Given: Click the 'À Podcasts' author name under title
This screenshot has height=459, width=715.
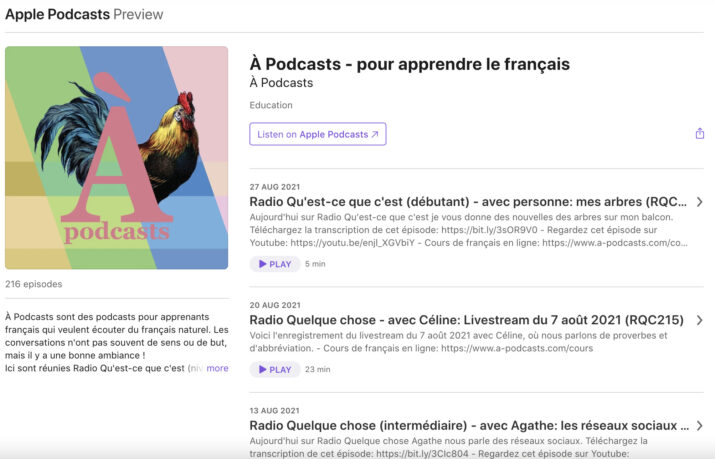Looking at the screenshot, I should click(x=281, y=83).
